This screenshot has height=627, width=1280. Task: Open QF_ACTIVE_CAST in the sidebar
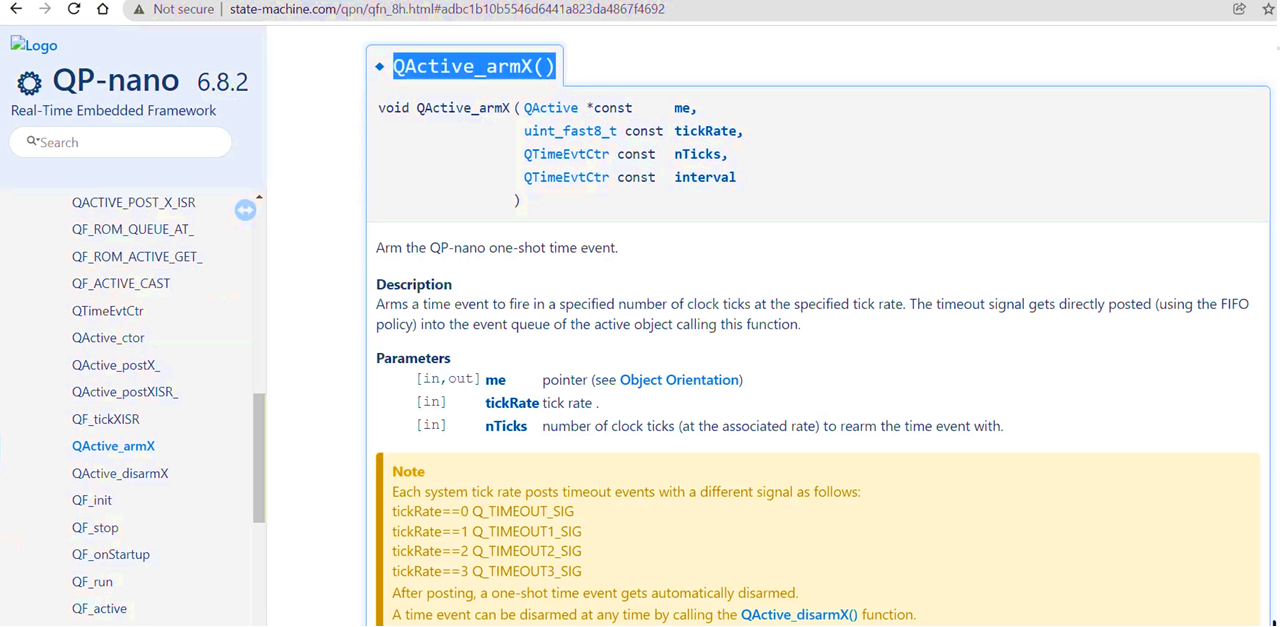tap(121, 283)
